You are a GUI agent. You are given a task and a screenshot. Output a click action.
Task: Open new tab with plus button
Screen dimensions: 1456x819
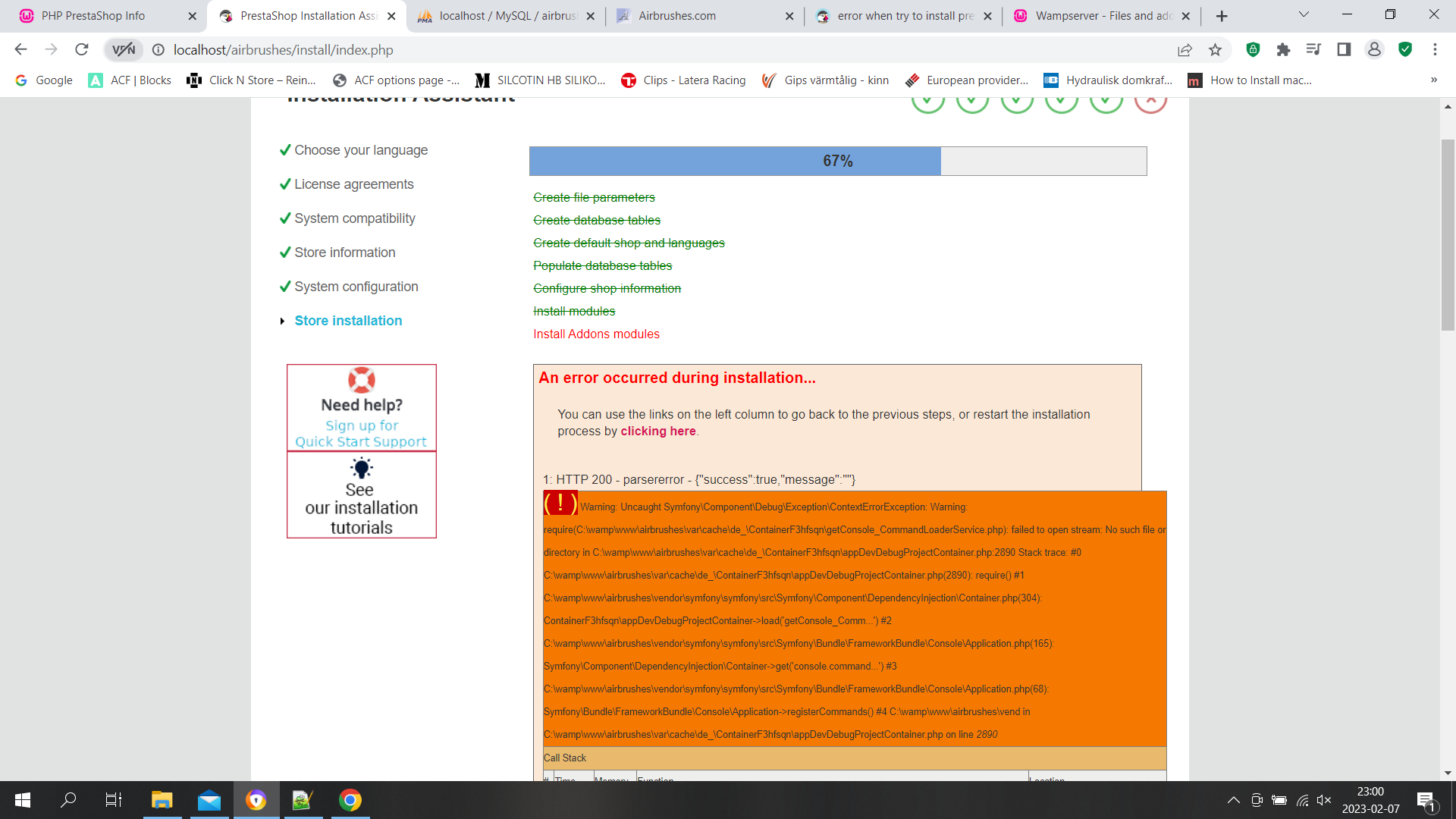pyautogui.click(x=1222, y=16)
